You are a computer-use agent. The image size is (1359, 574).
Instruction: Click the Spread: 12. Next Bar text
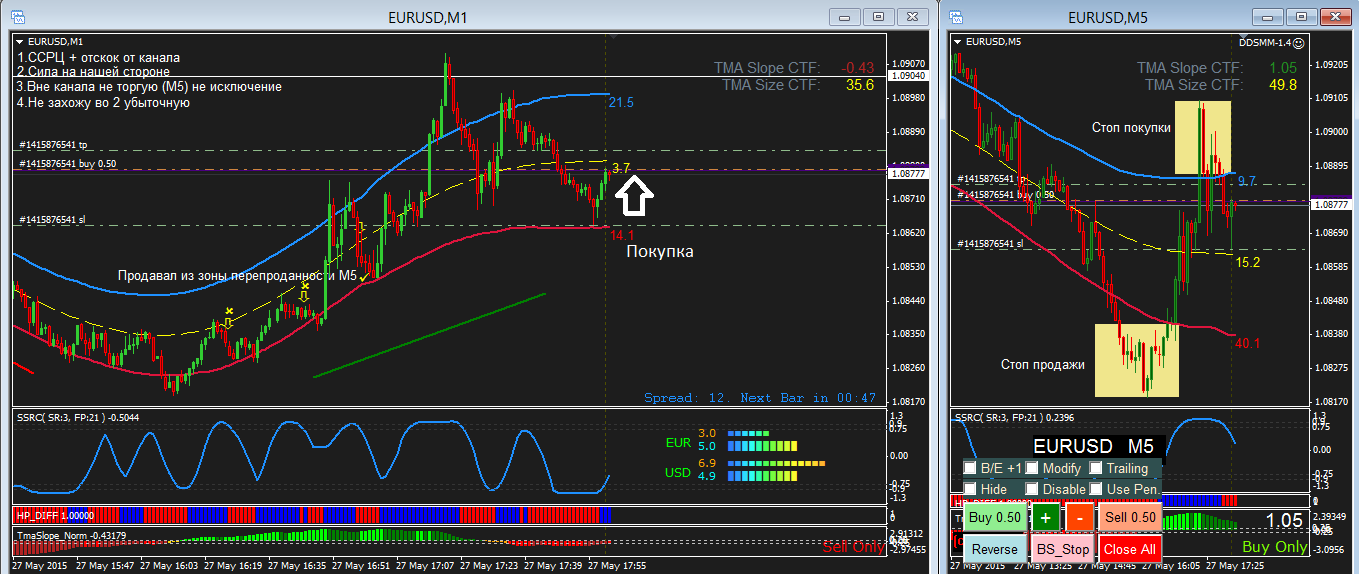760,397
